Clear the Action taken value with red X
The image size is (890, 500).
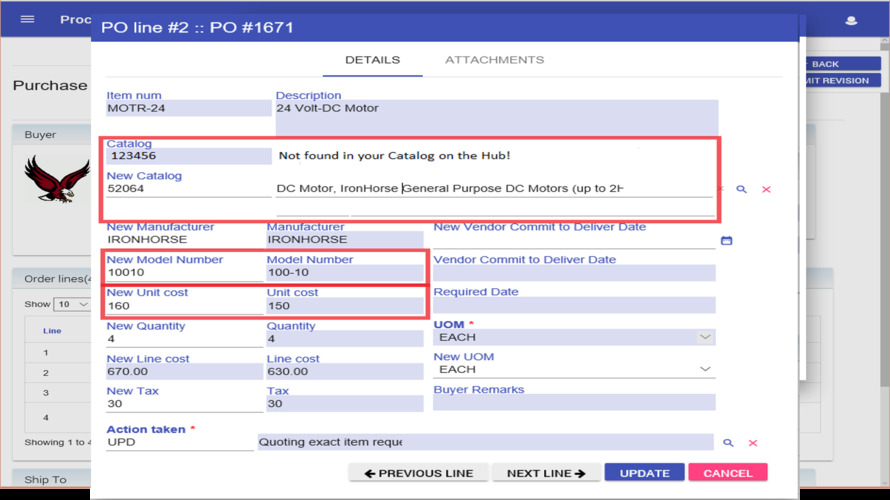(x=753, y=443)
